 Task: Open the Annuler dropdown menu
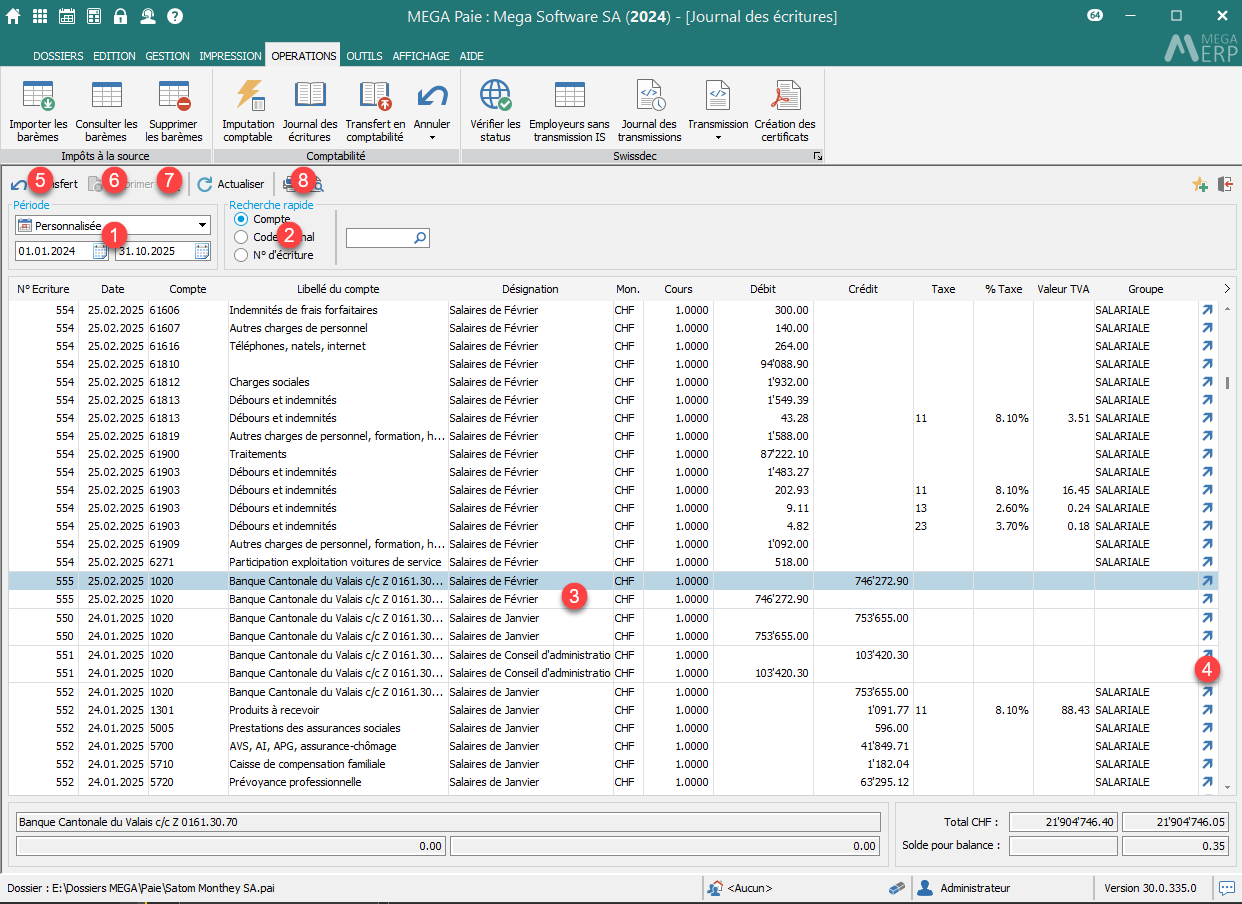(432, 137)
